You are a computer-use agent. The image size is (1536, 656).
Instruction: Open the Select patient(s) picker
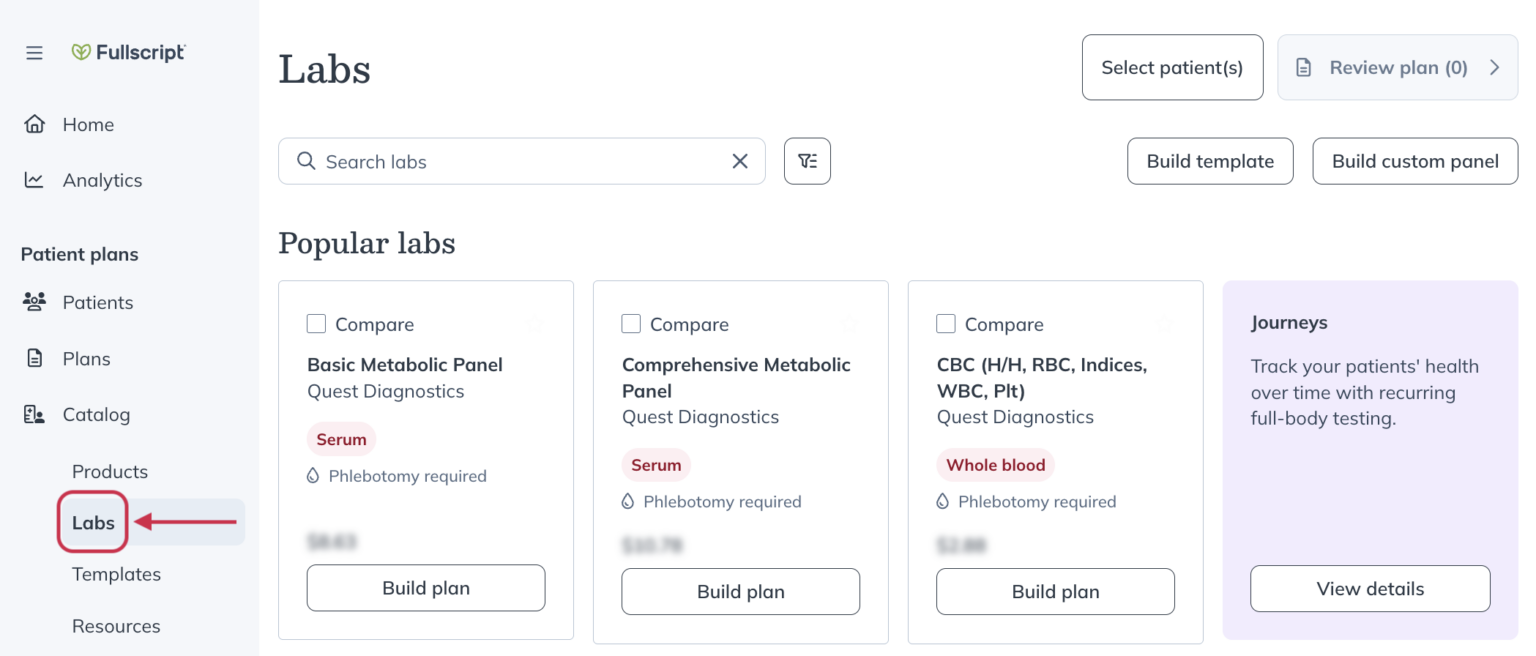1172,67
